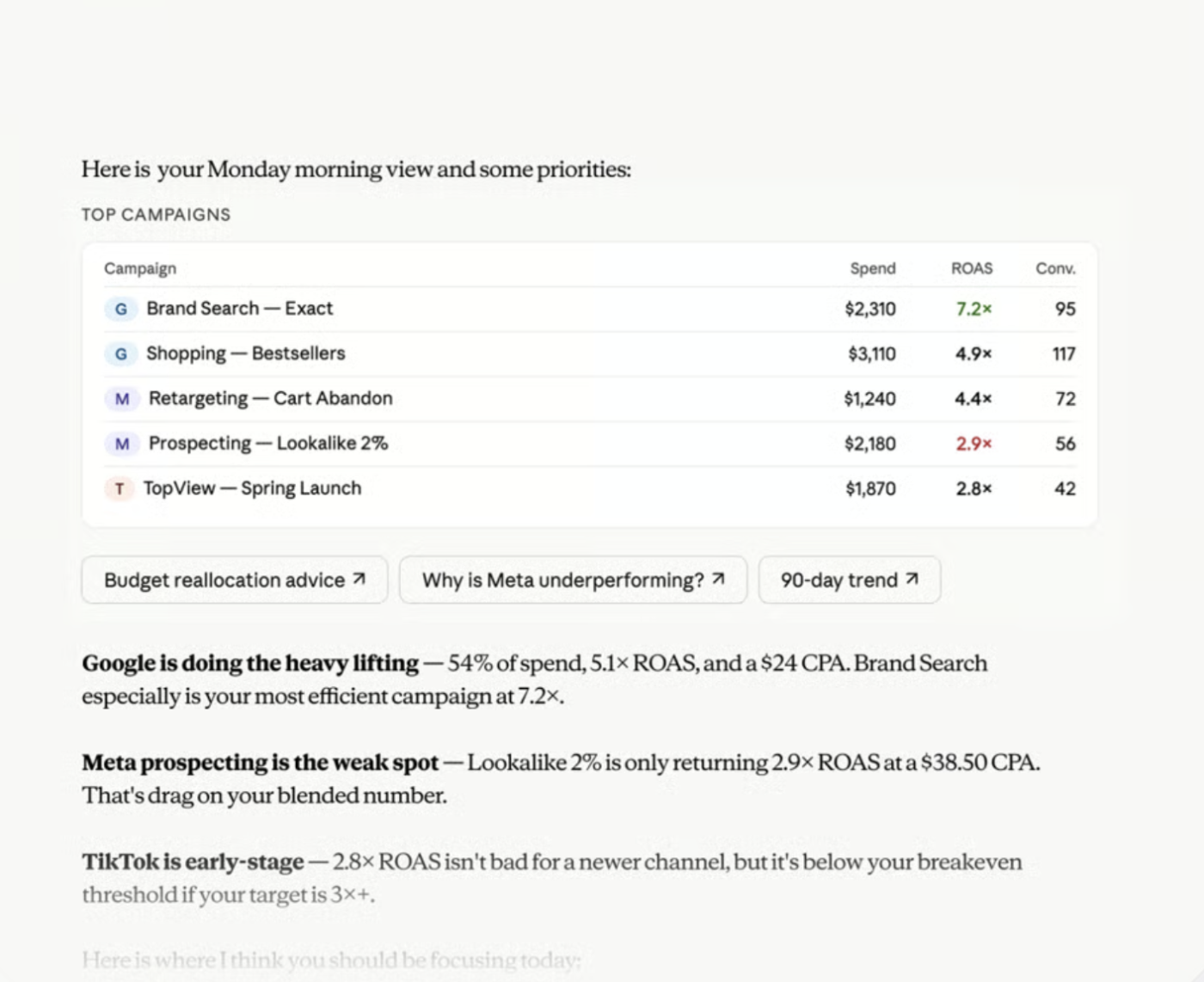The height and width of the screenshot is (982, 1204).
Task: Click the Monday morning view intro sentence
Action: (356, 169)
